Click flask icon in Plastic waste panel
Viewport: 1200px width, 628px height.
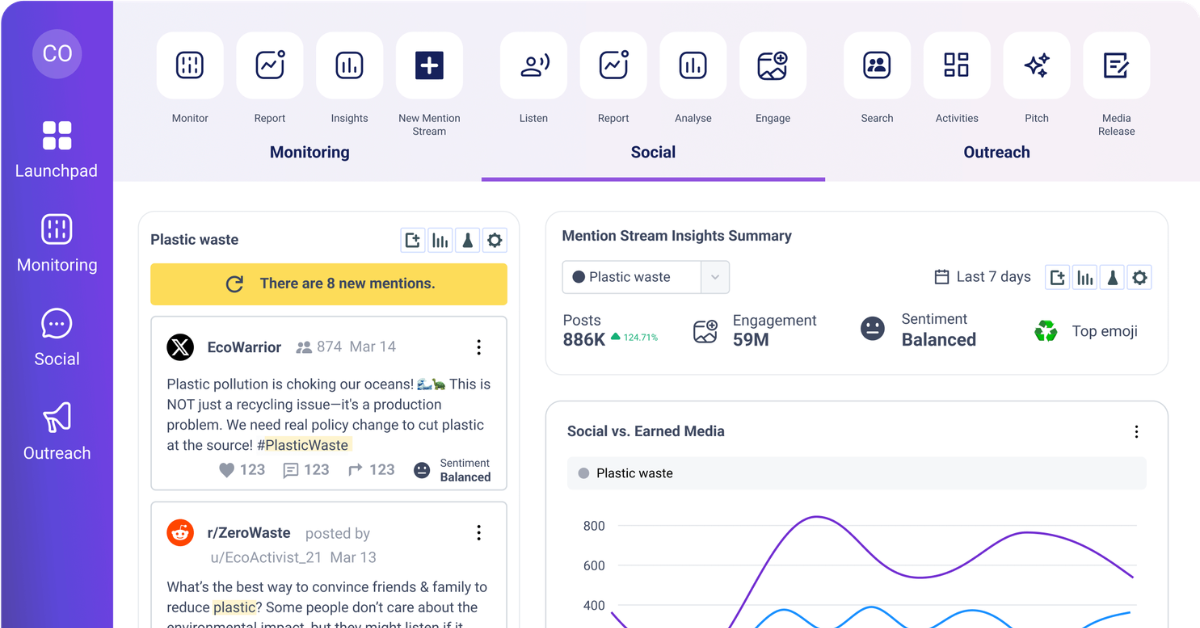point(467,240)
